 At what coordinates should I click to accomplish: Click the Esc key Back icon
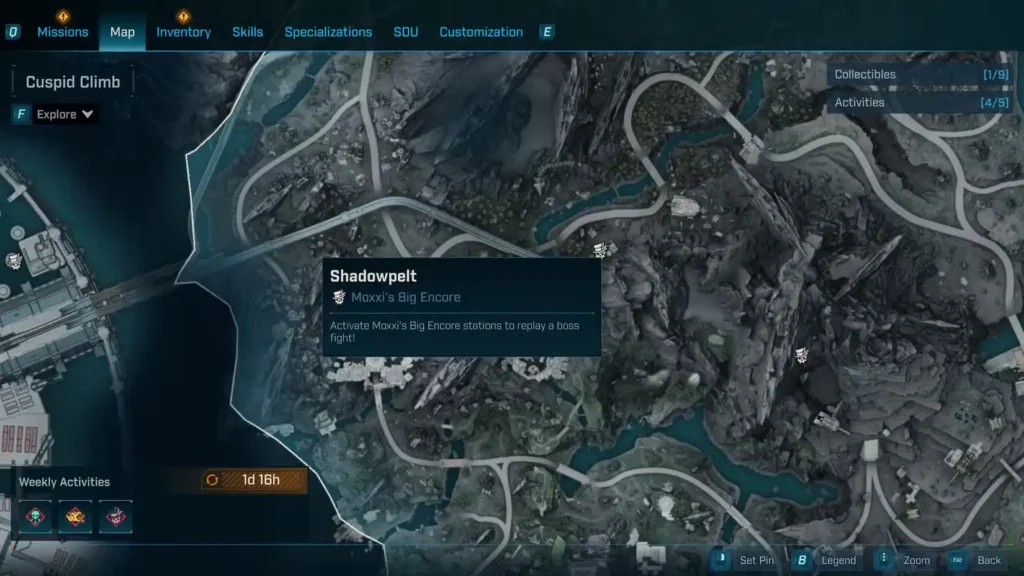pyautogui.click(x=957, y=560)
